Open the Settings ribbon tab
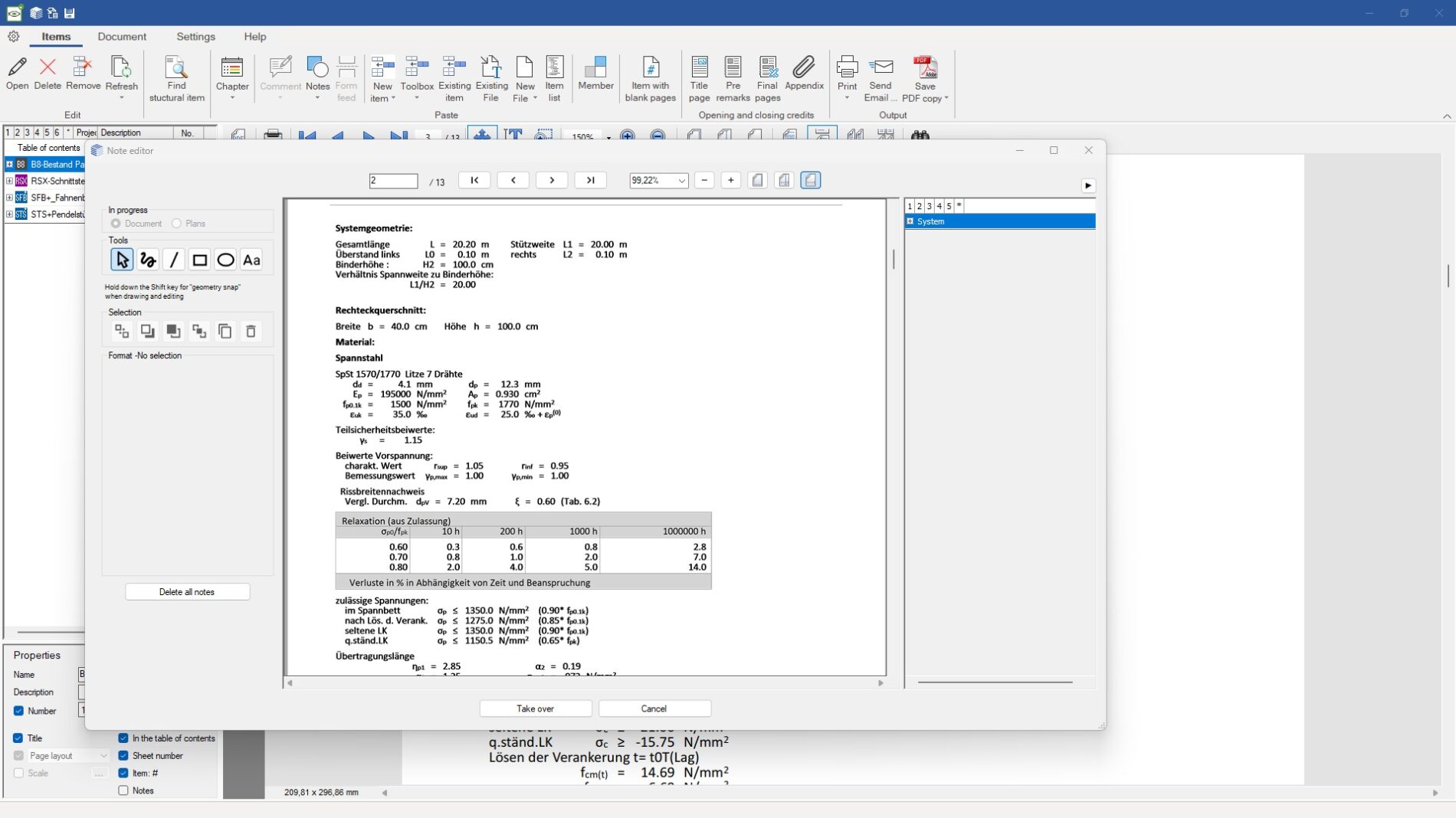Viewport: 1456px width, 818px height. (x=195, y=37)
